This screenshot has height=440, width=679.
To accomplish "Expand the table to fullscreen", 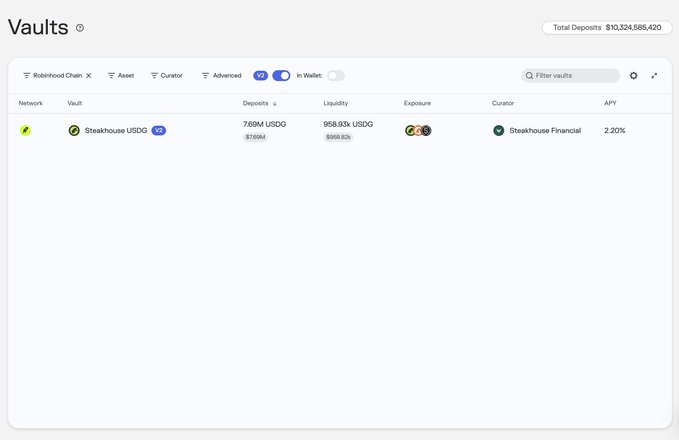I will click(x=654, y=75).
